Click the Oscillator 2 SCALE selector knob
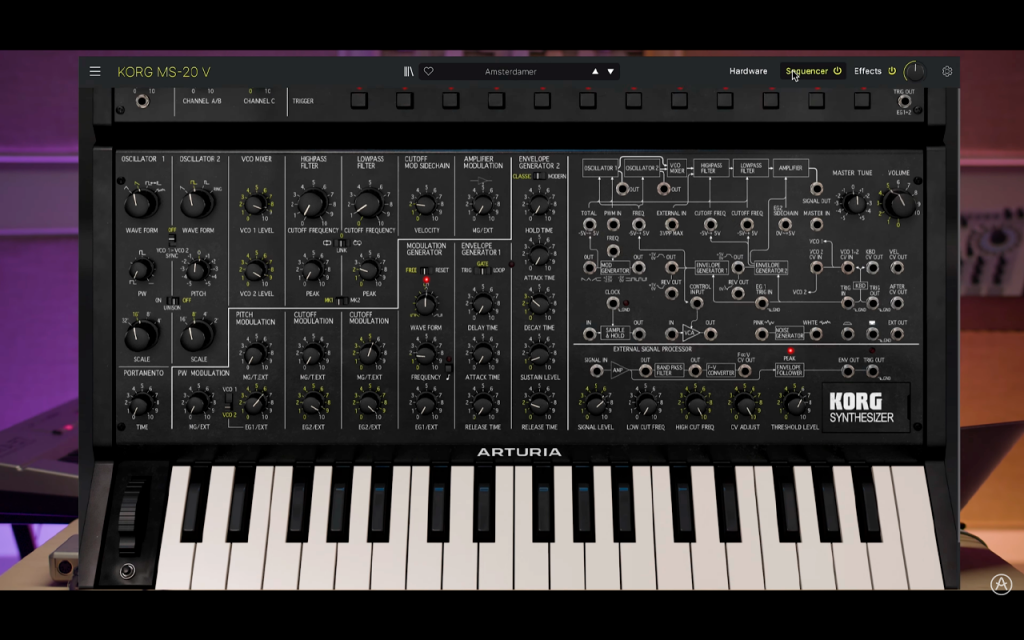This screenshot has height=640, width=1024. (197, 335)
